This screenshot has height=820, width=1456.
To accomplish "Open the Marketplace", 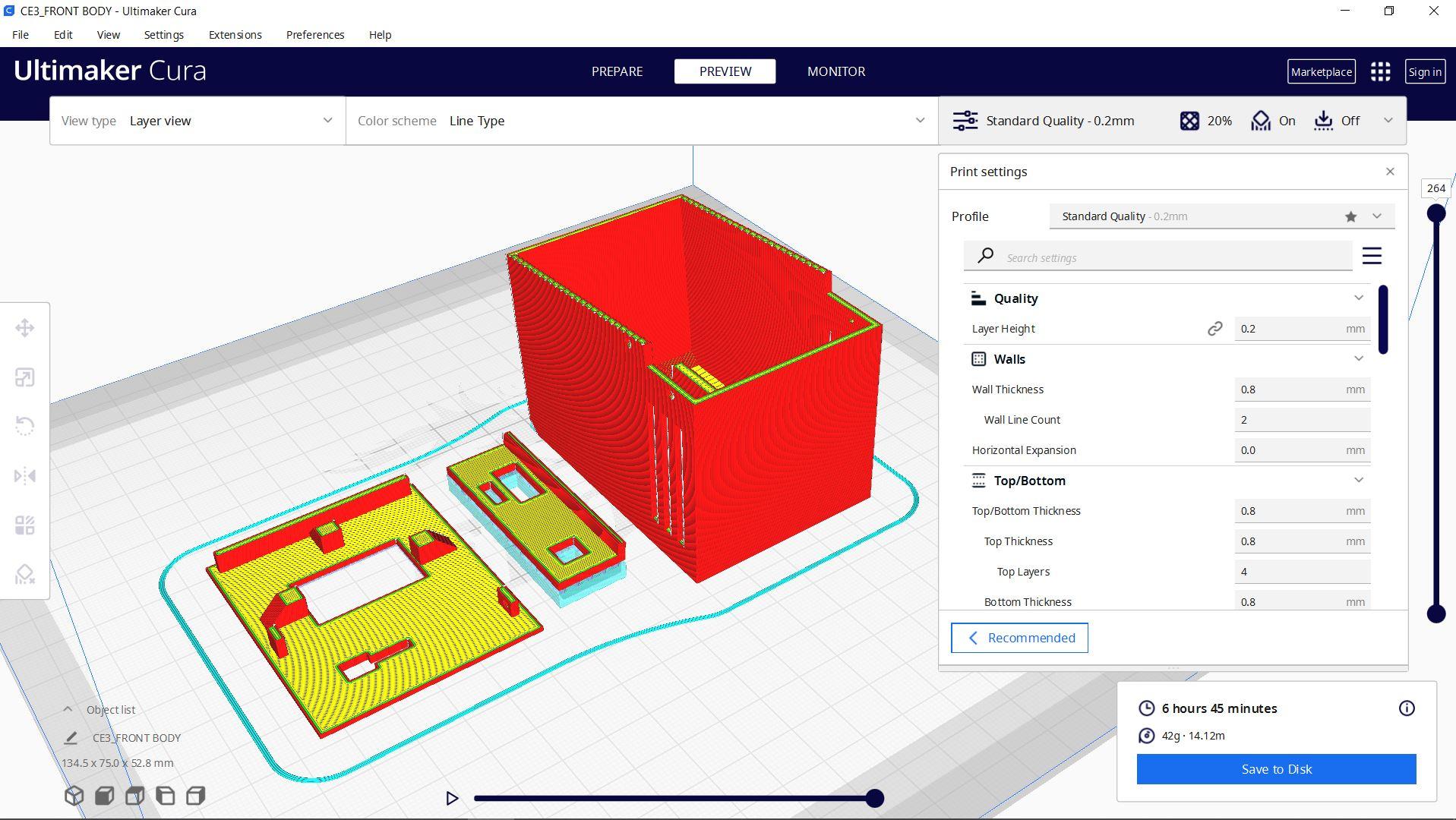I will click(x=1322, y=71).
